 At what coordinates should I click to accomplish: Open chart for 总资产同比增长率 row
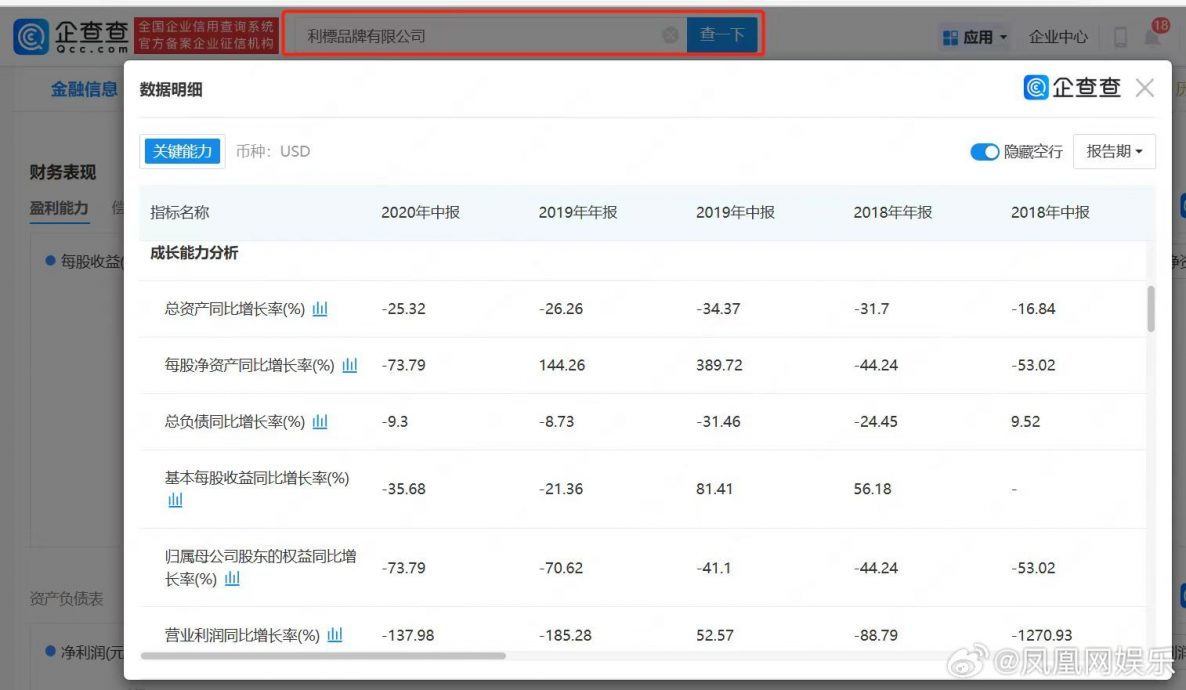pos(320,309)
